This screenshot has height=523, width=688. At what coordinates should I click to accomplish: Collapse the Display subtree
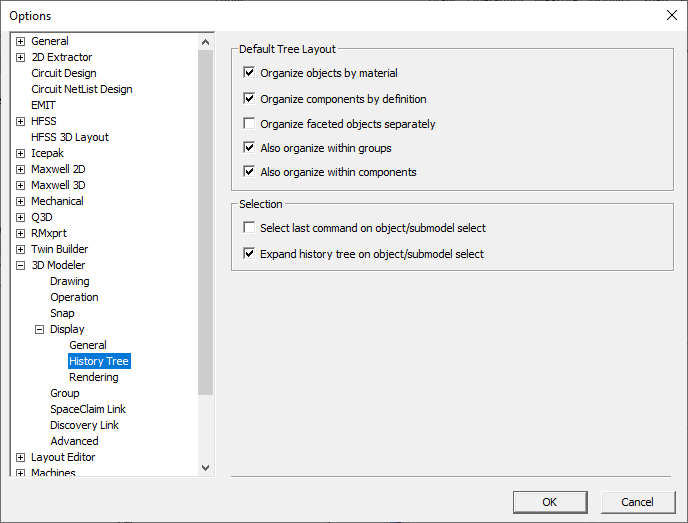pyautogui.click(x=39, y=329)
